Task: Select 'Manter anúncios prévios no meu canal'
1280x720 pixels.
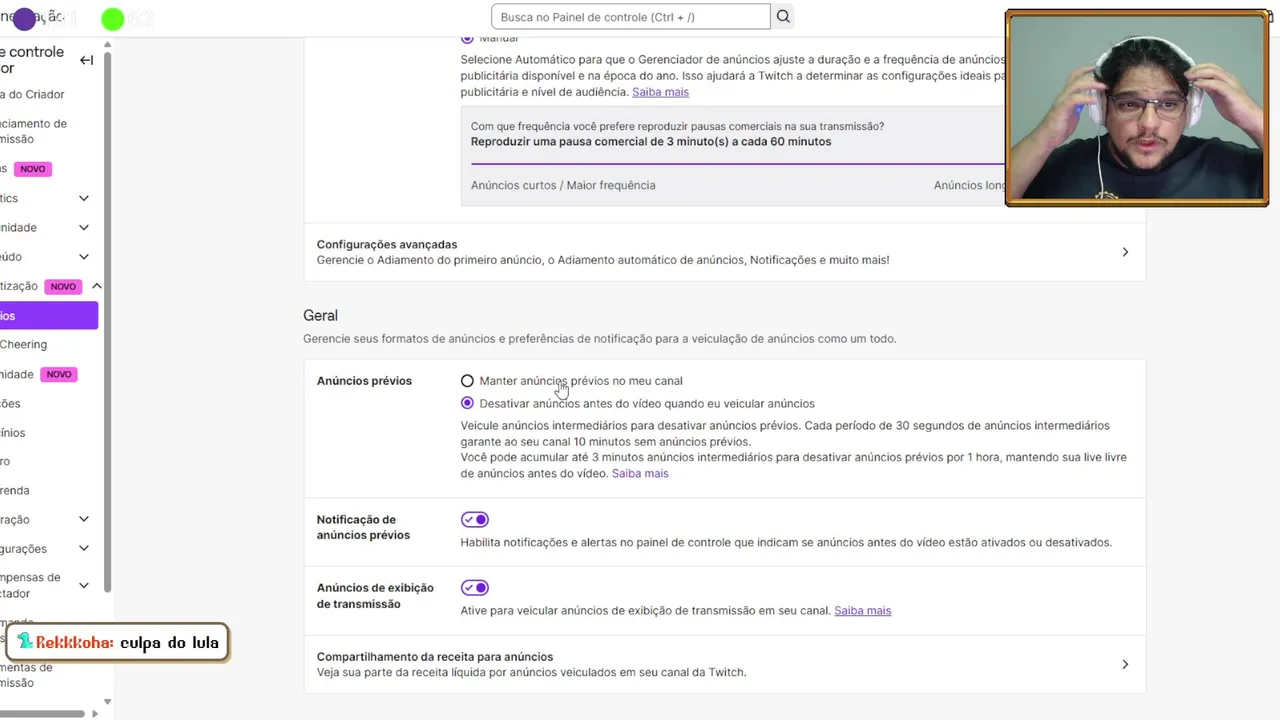Action: [x=467, y=381]
